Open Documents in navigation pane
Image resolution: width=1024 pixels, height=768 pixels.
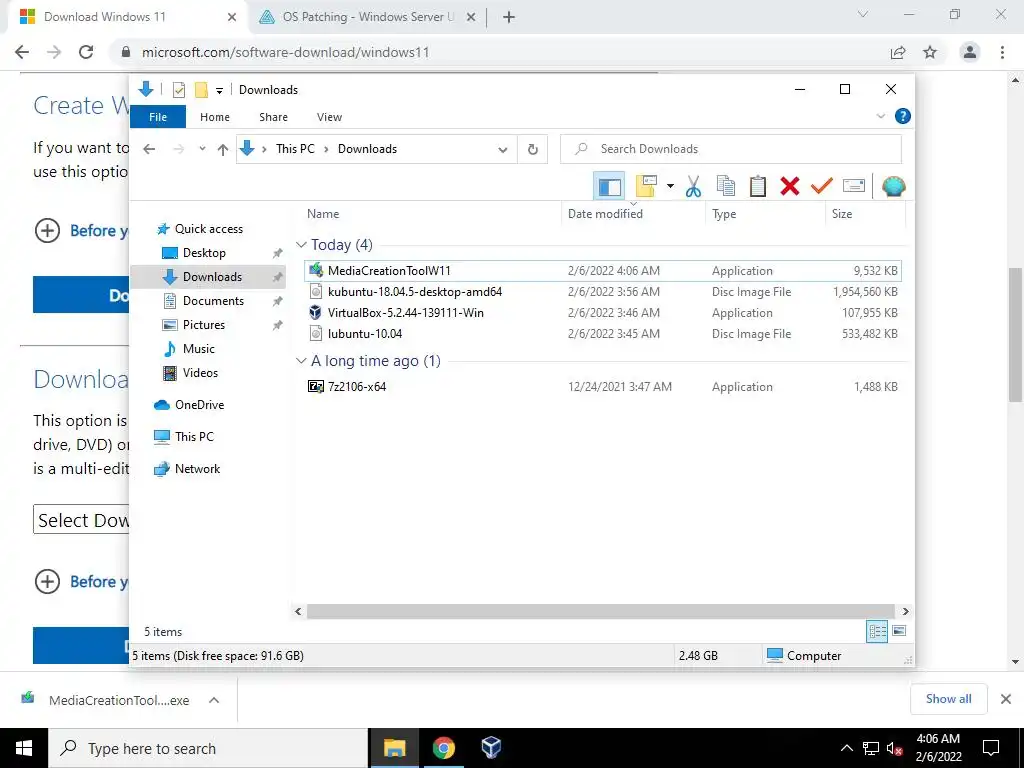[213, 301]
